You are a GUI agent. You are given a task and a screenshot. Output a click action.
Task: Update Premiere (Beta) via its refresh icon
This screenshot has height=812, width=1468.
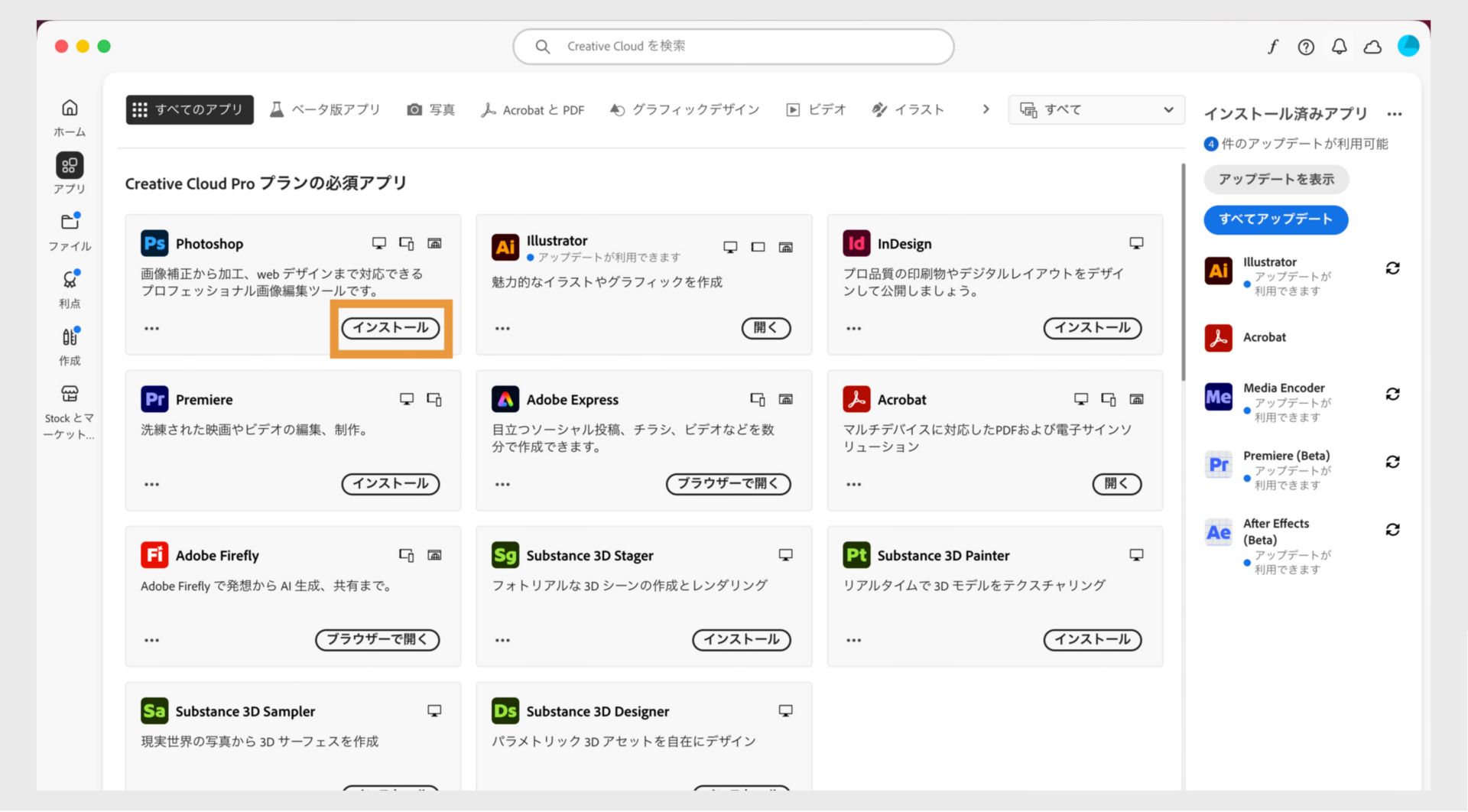click(1393, 462)
